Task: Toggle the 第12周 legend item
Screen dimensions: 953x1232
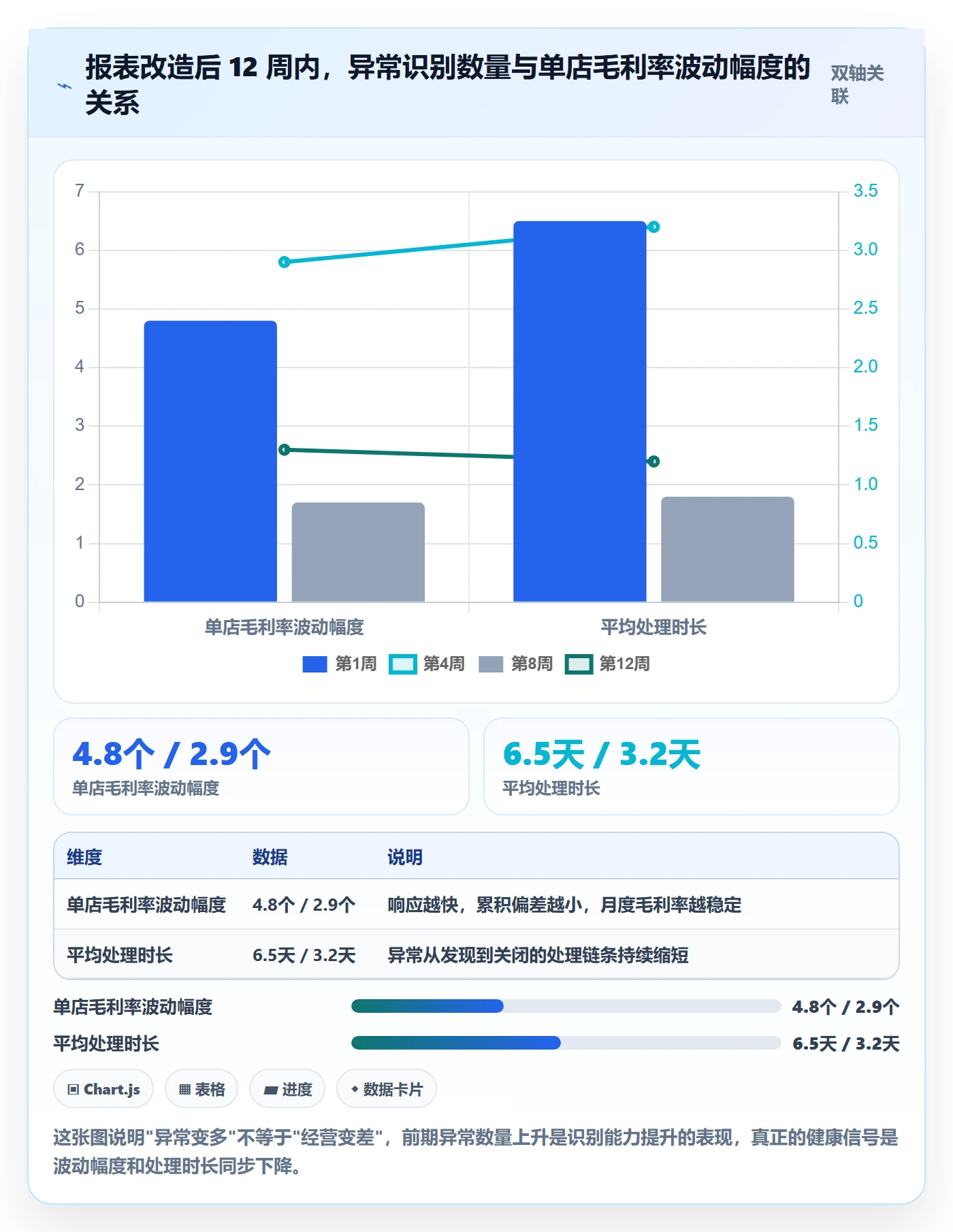Action: click(x=607, y=664)
